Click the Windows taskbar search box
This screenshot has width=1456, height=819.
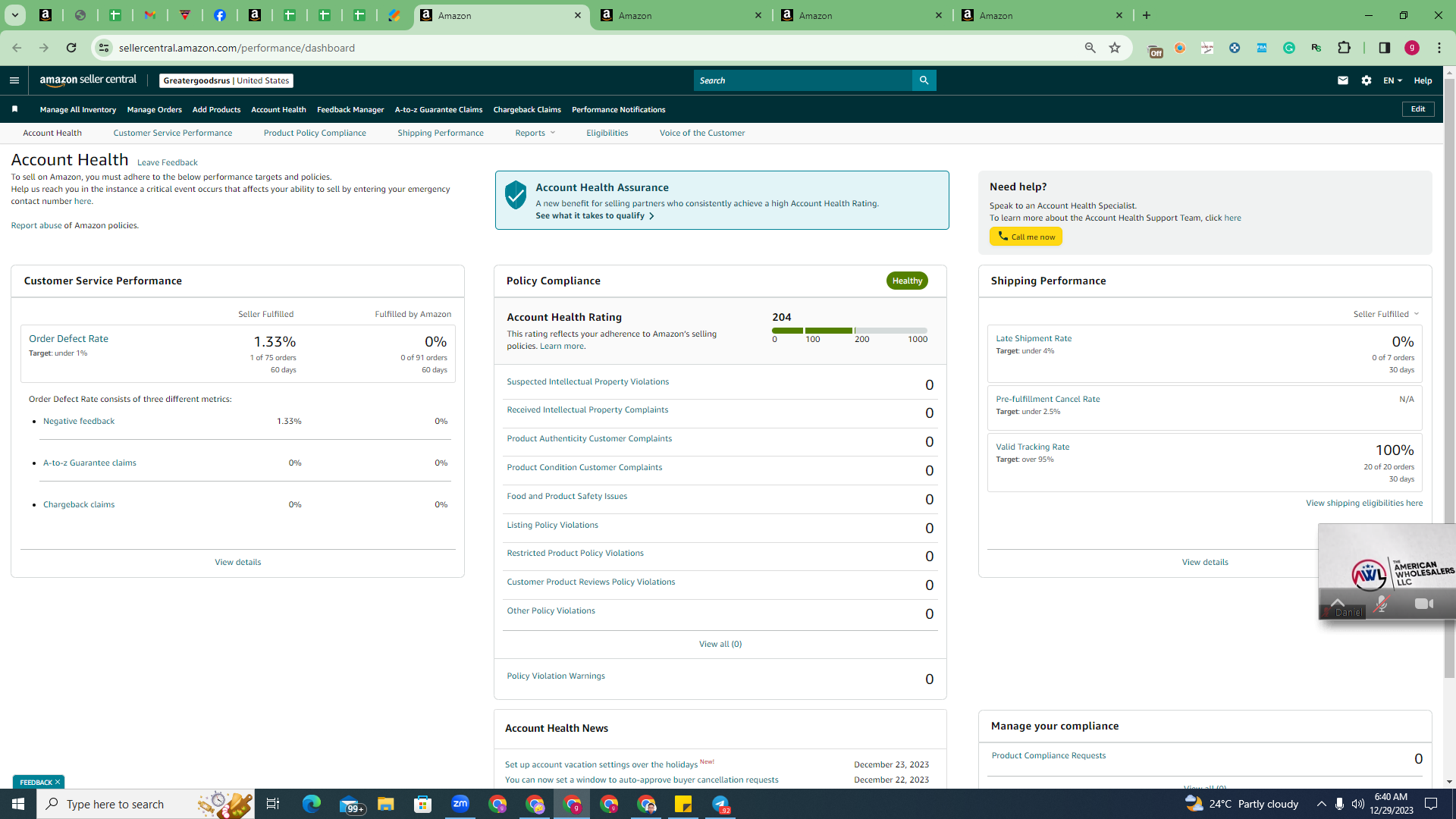point(144,804)
